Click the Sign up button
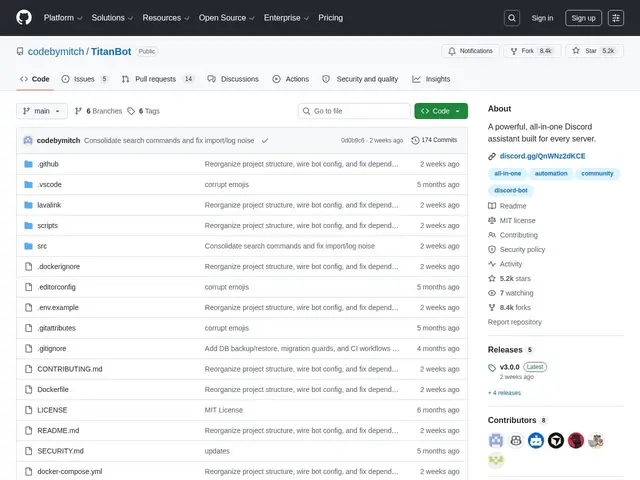Viewport: 640px width, 480px height. pos(583,18)
